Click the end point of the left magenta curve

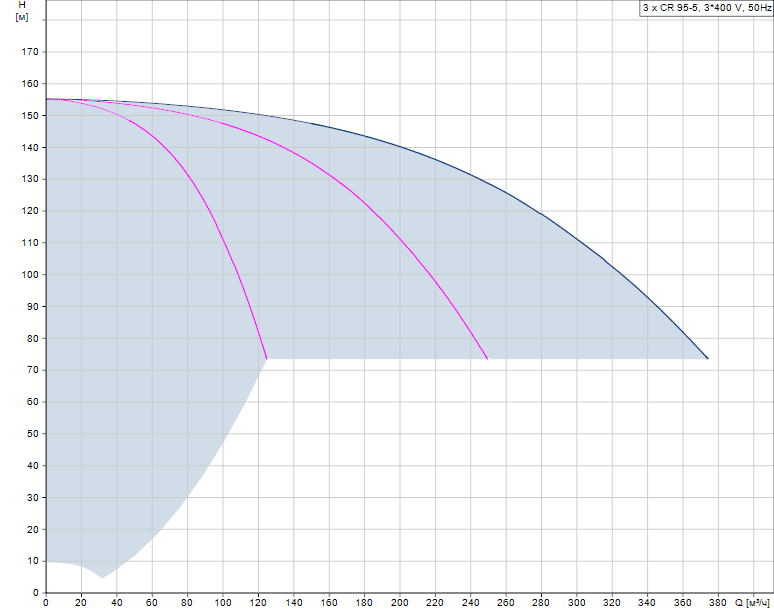[x=267, y=358]
